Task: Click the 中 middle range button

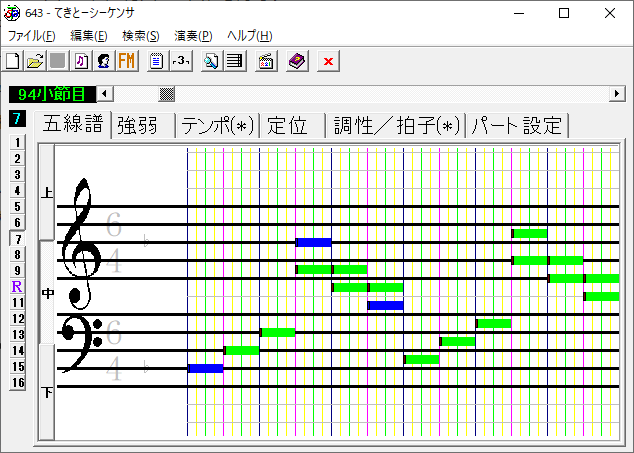Action: 47,293
